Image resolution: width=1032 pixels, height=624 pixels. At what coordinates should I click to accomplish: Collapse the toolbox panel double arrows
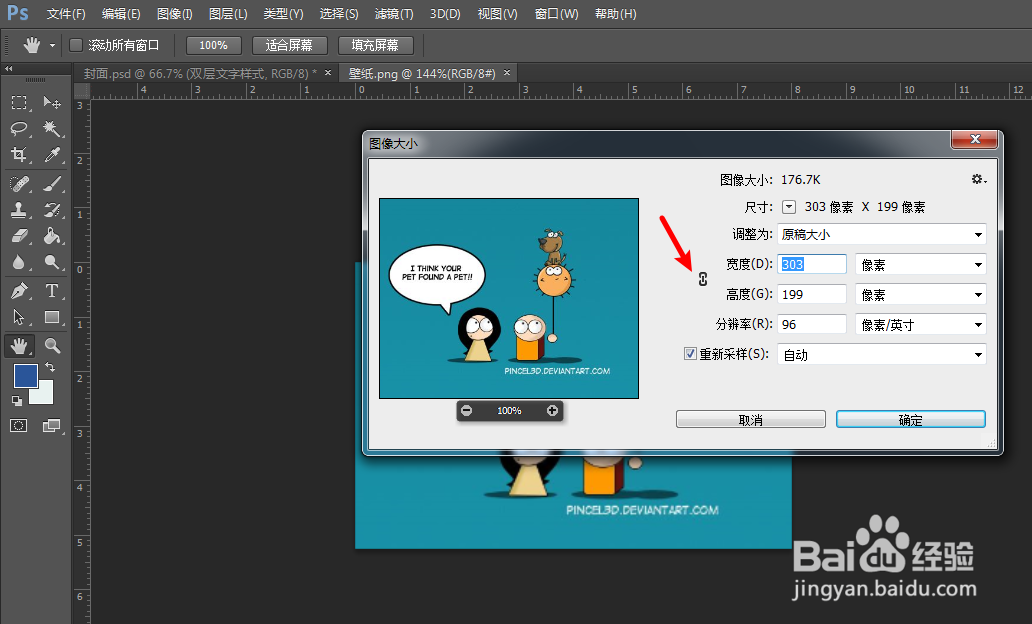click(9, 68)
